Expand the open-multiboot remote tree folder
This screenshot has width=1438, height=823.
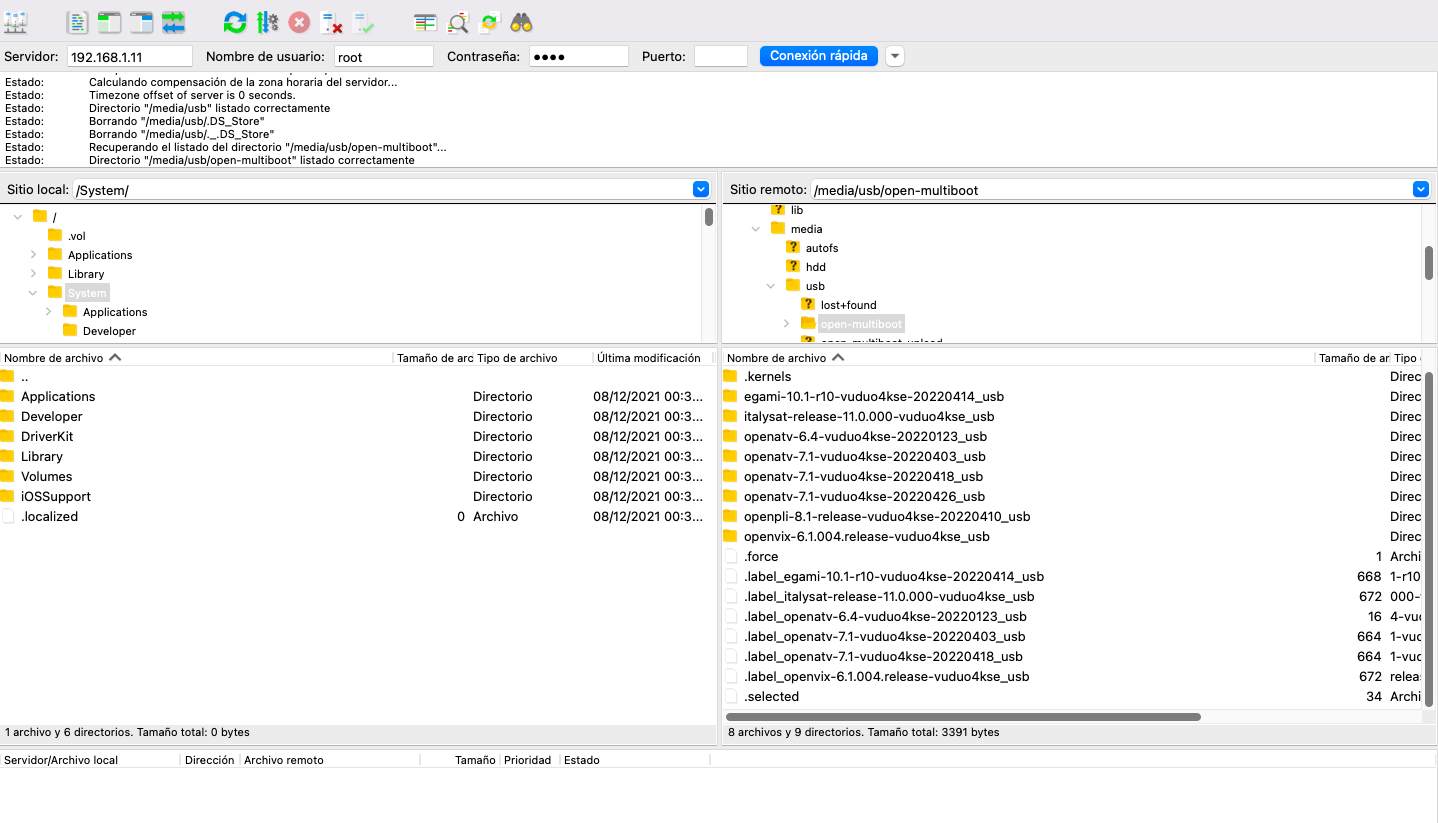click(786, 324)
